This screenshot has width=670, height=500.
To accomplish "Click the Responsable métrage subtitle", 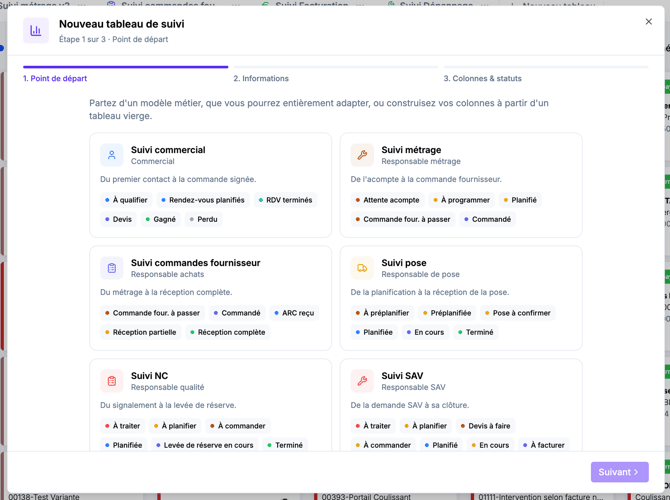I will click(421, 162).
